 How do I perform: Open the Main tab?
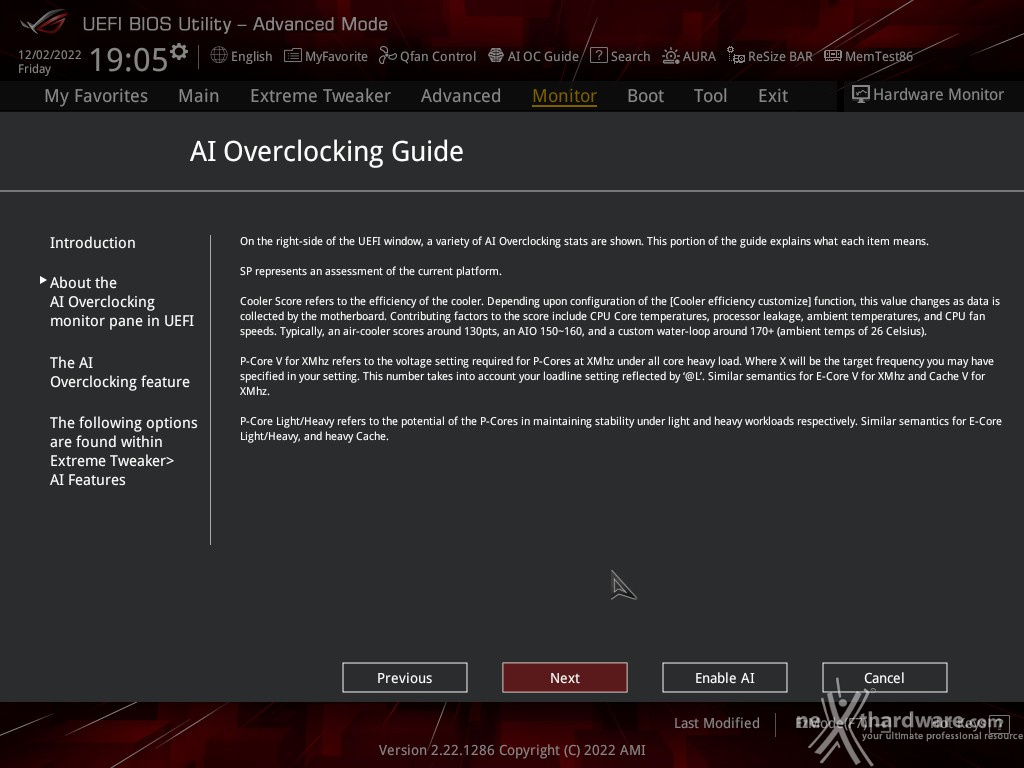[199, 96]
